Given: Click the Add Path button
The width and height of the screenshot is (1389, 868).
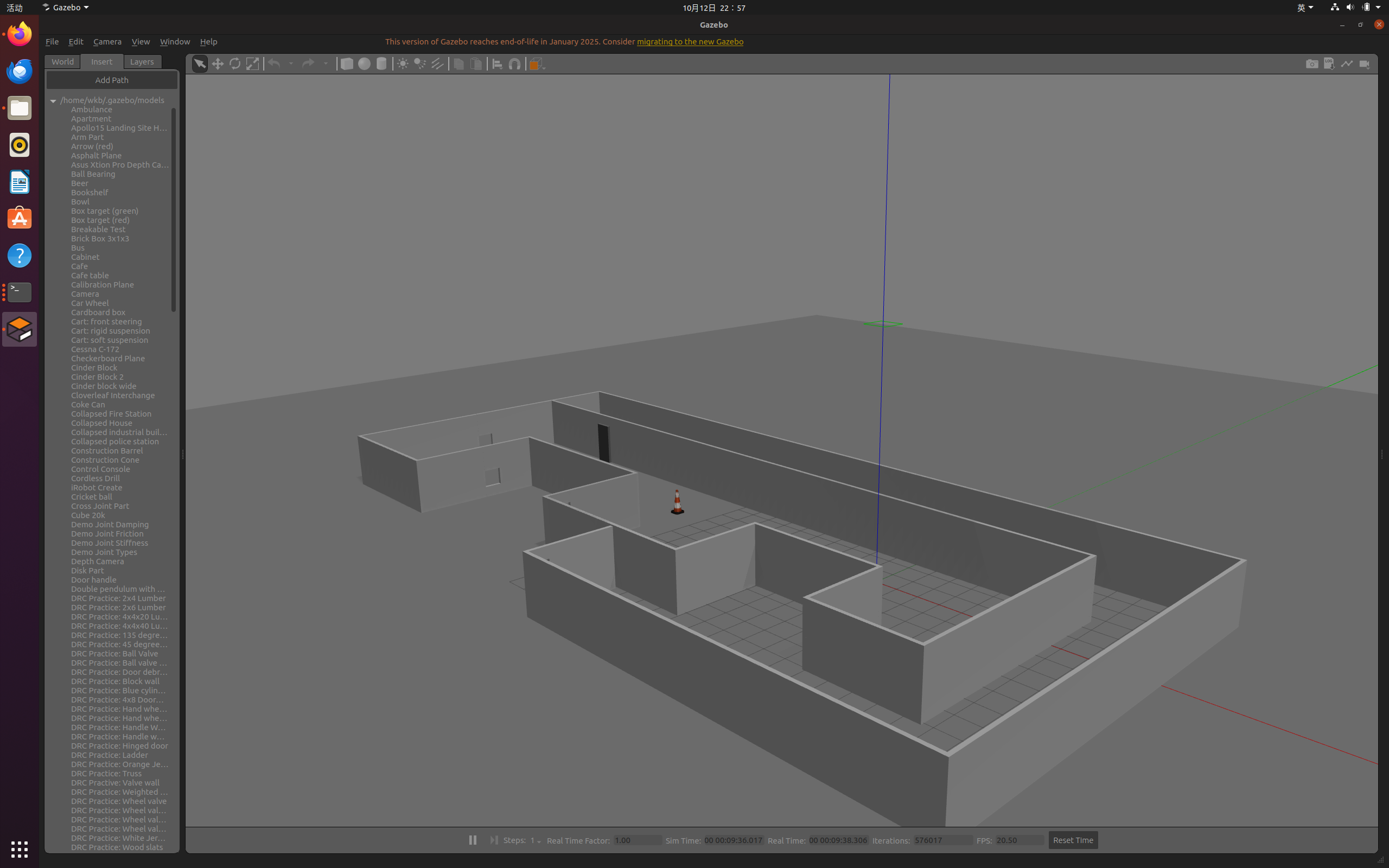Looking at the screenshot, I should (x=112, y=80).
